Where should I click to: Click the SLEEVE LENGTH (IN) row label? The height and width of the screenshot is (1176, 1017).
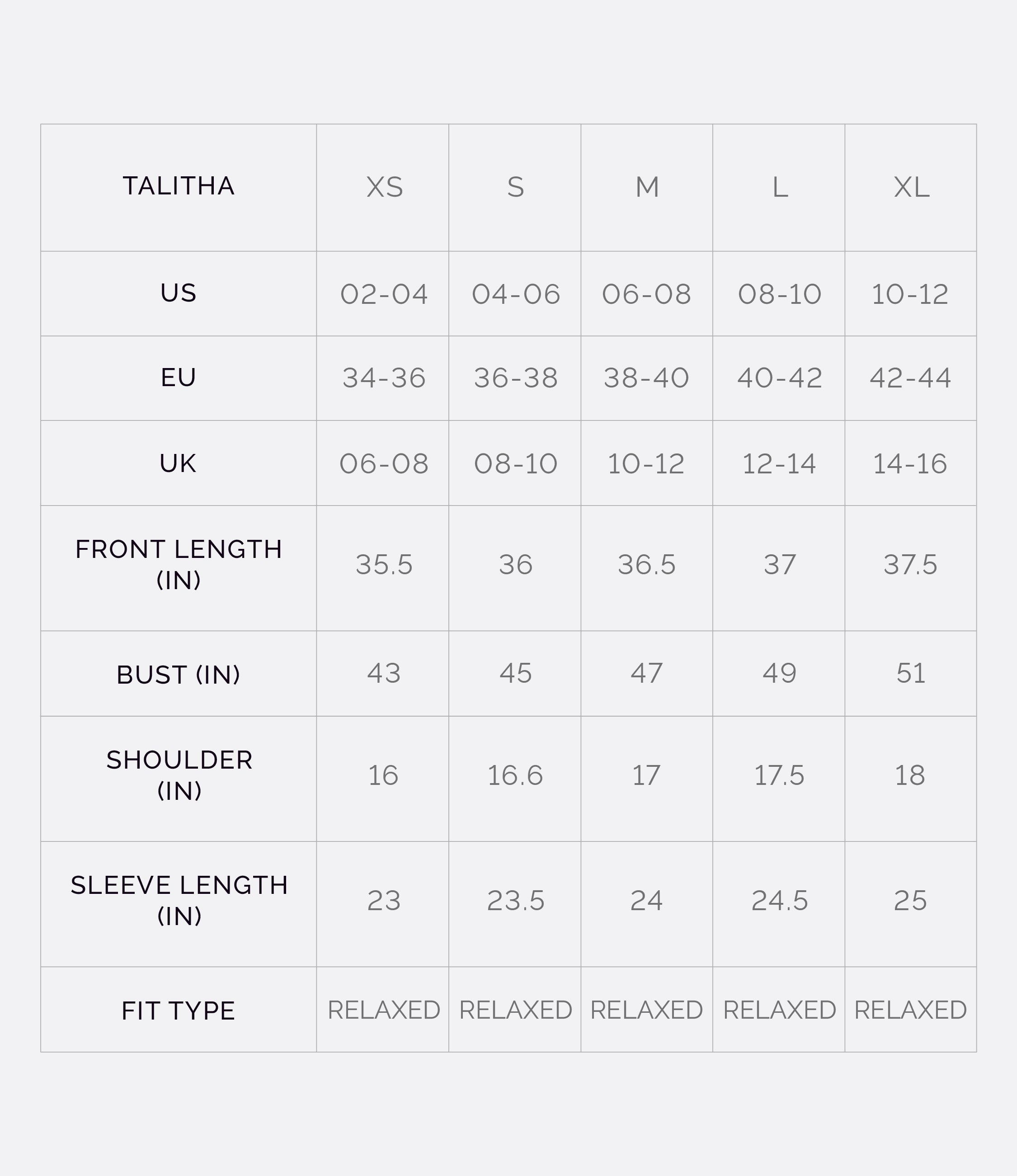coord(179,900)
